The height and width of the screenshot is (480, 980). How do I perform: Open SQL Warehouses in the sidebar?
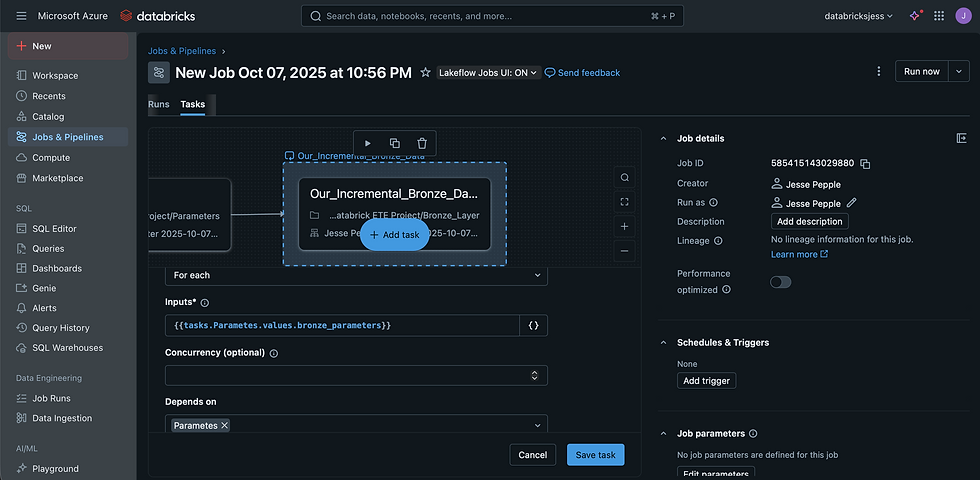coord(68,348)
